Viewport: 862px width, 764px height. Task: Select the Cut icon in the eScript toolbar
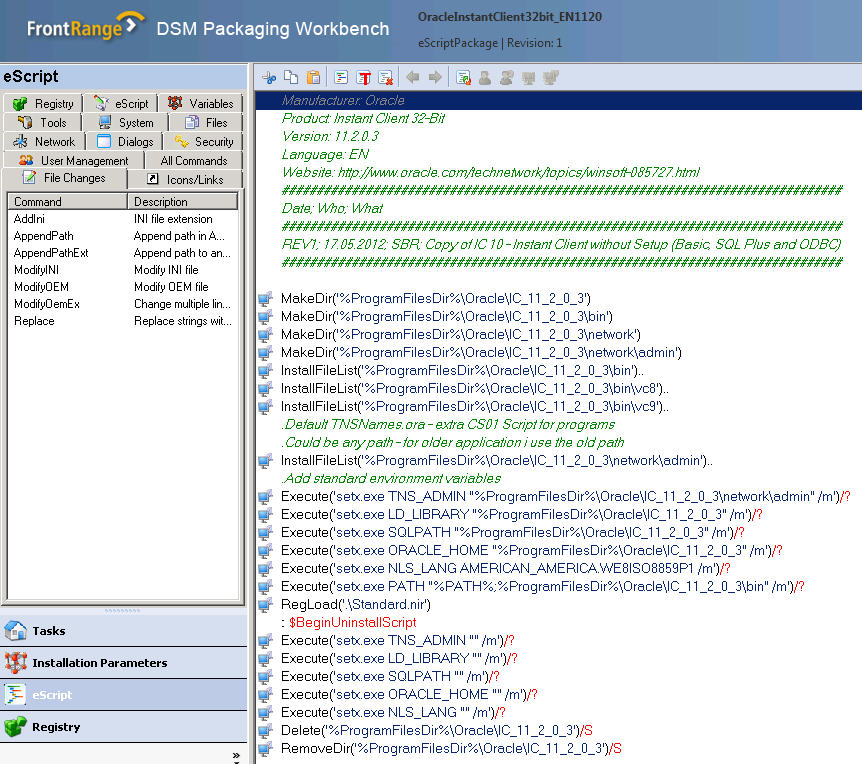[268, 77]
